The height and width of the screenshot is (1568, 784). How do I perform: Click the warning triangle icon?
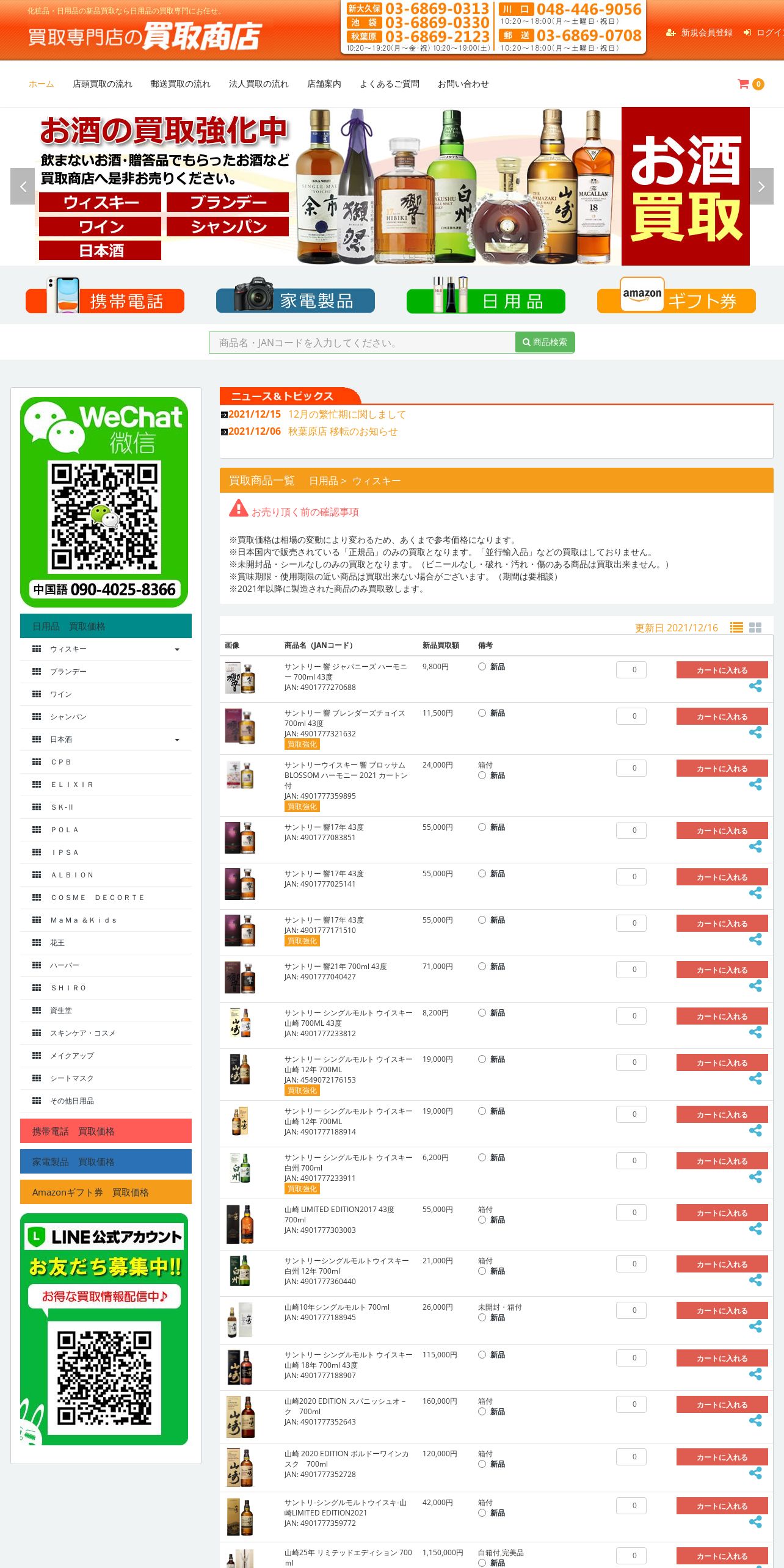(238, 508)
